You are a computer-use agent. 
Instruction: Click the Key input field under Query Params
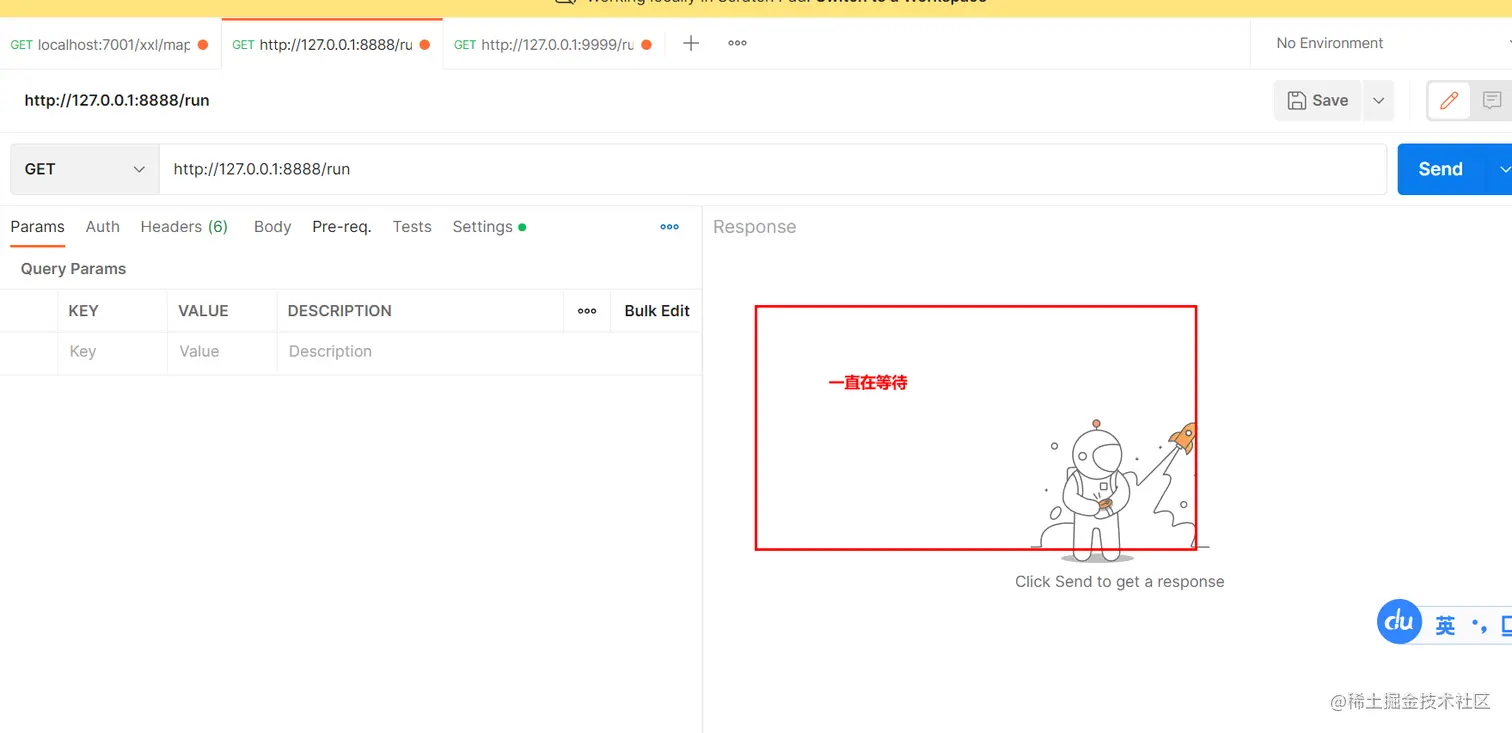(x=112, y=352)
